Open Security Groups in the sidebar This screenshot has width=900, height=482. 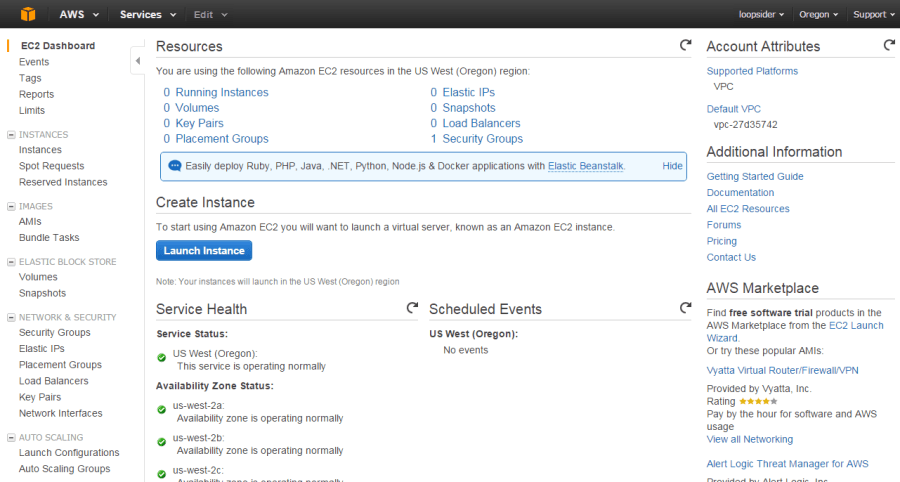coord(55,332)
